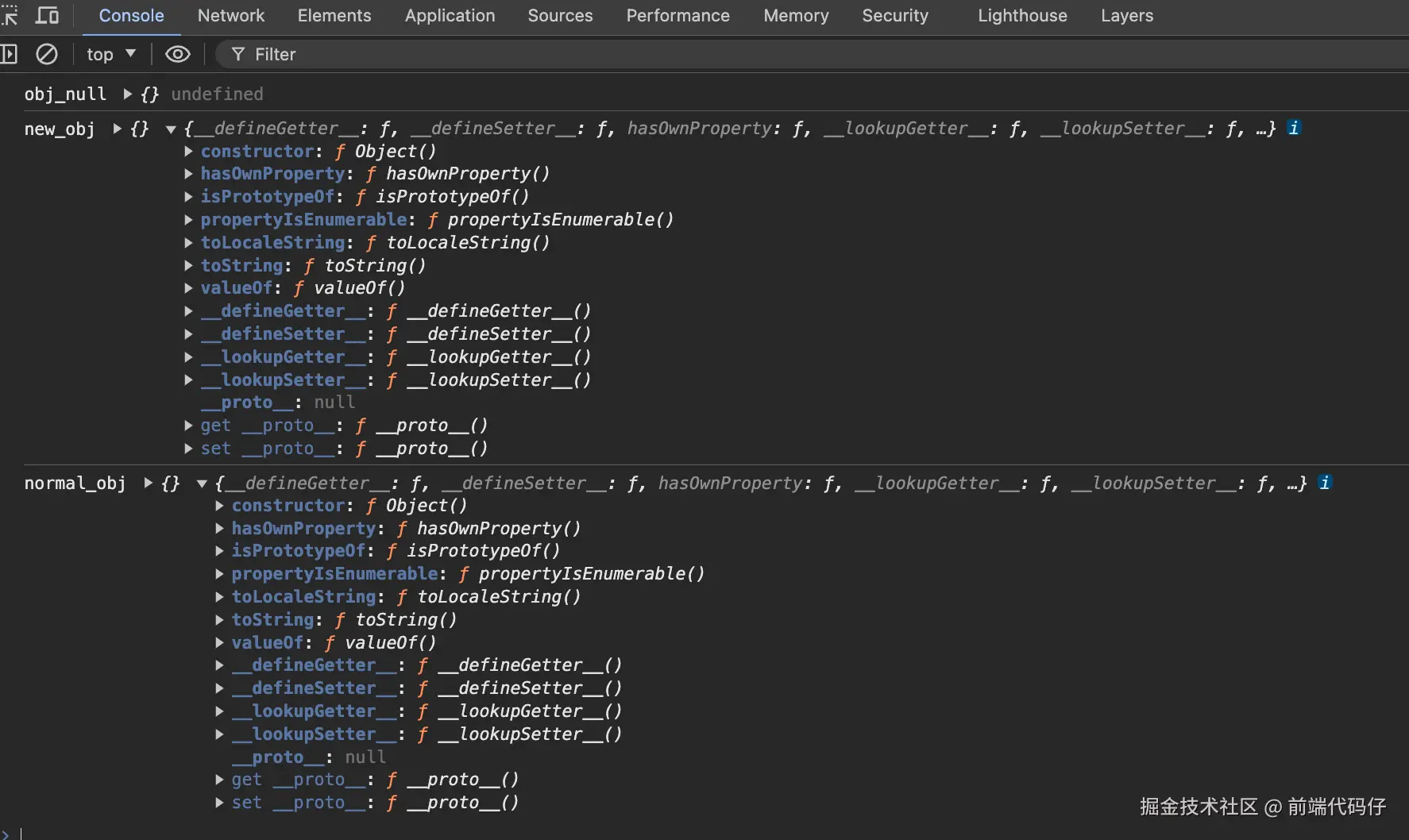The image size is (1409, 840).
Task: Expand propertyIsEnumerable under normal_obj
Action: pos(219,573)
